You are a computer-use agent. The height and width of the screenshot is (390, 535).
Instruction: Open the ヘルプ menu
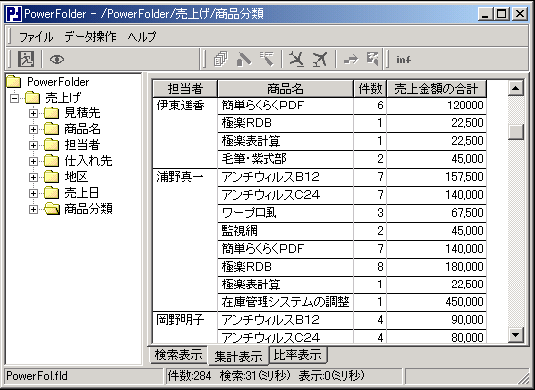(142, 37)
